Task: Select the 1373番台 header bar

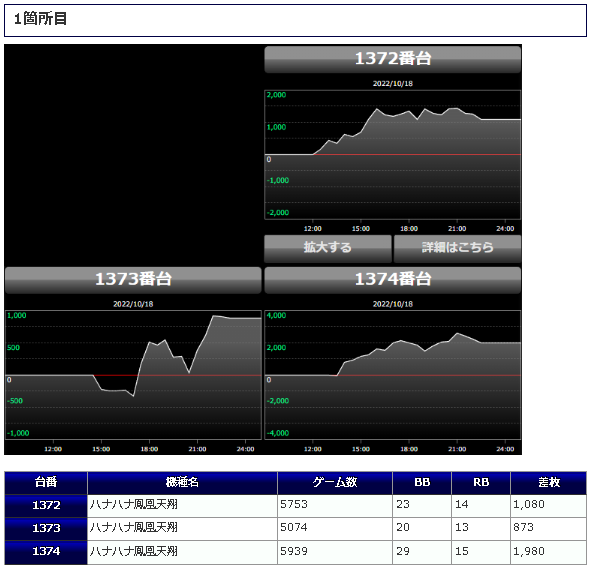Action: point(133,280)
